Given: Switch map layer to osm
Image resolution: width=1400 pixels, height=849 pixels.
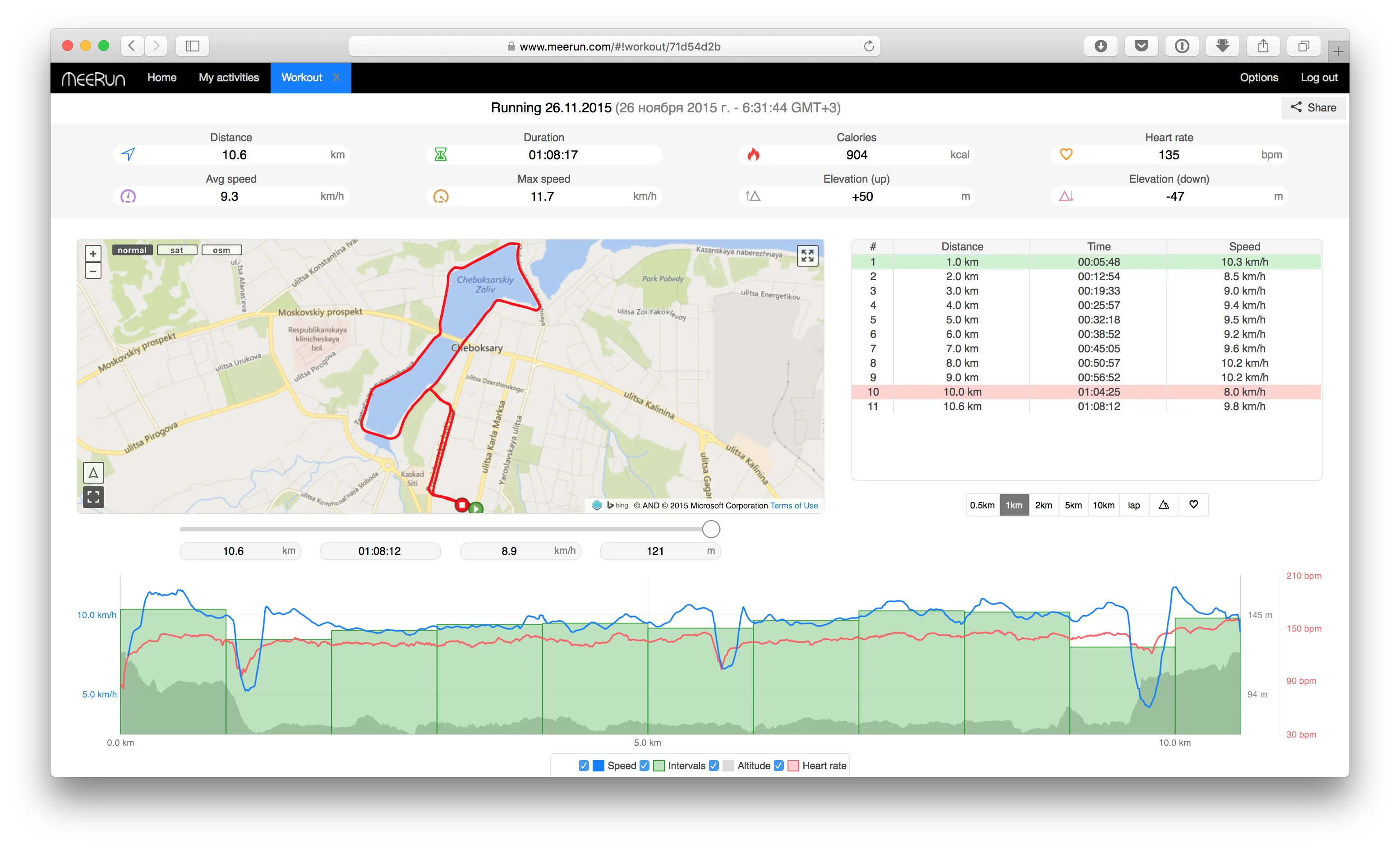Looking at the screenshot, I should click(221, 250).
